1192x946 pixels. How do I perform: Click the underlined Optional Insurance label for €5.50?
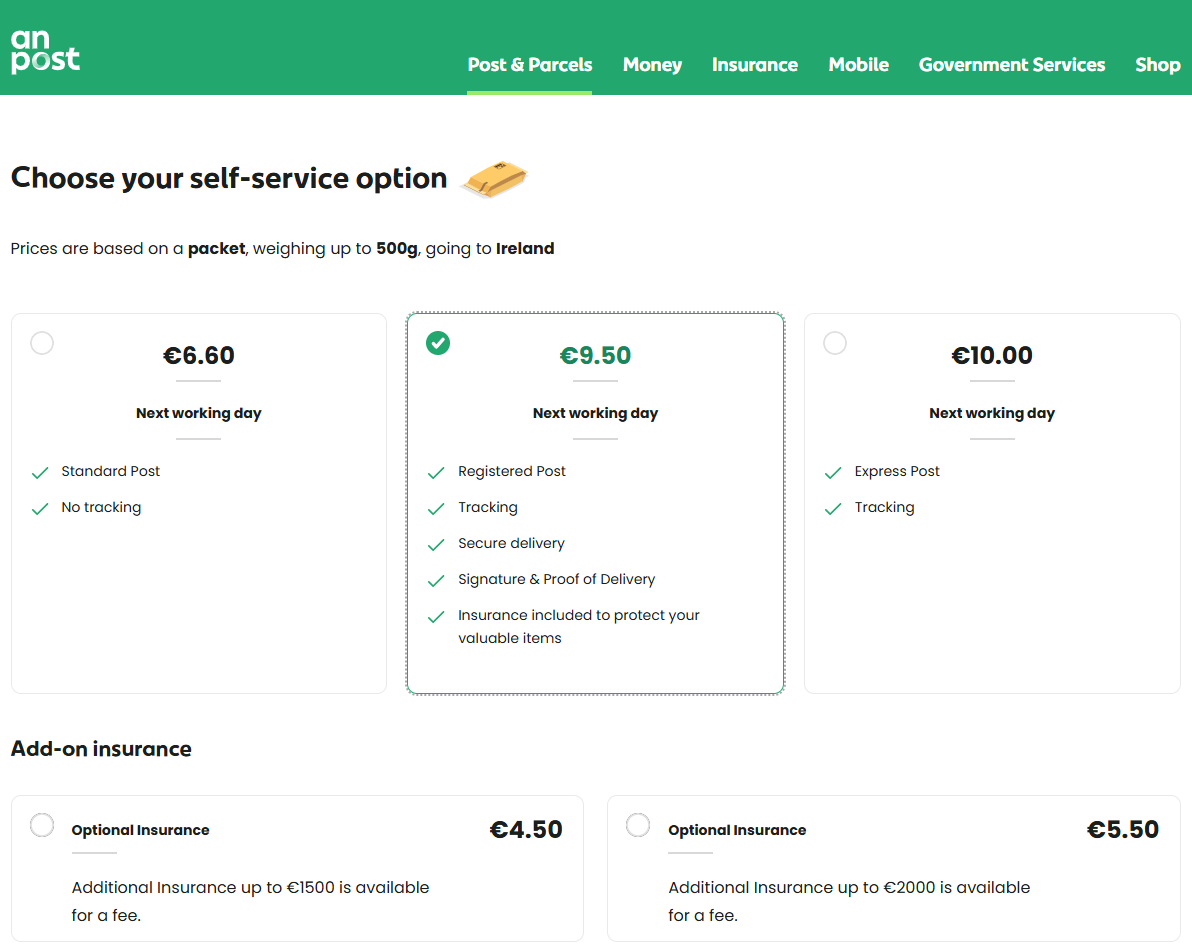737,829
